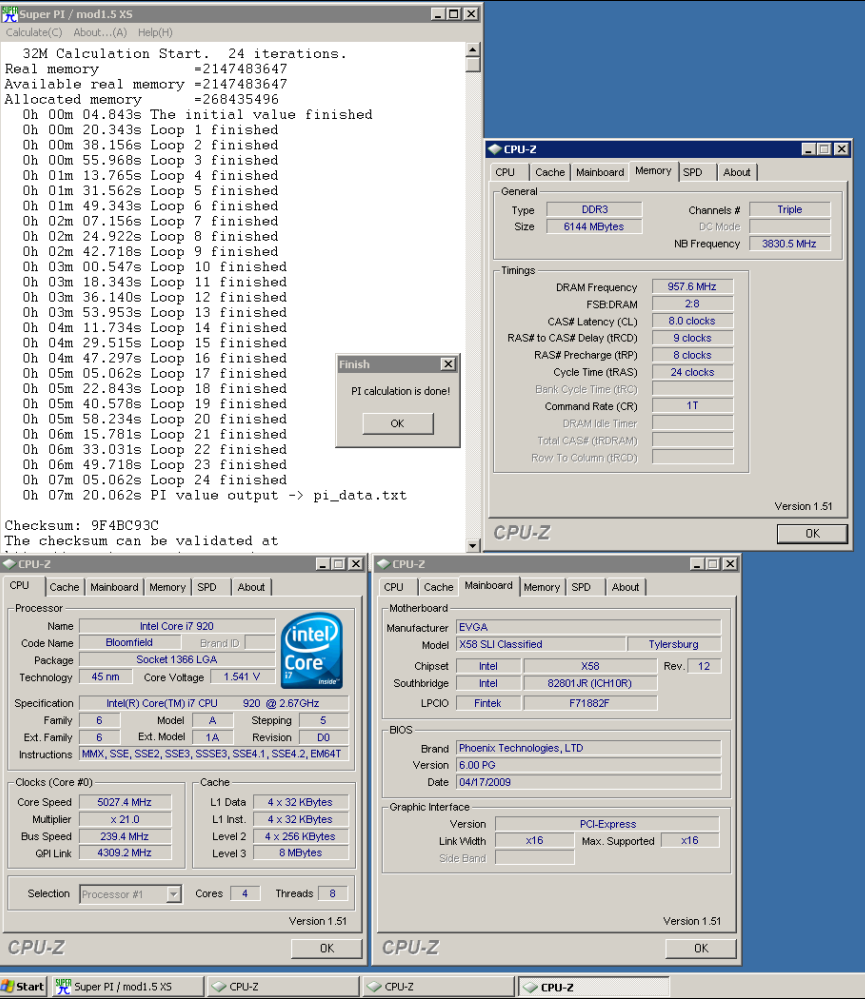Viewport: 865px width, 999px height.
Task: Click OK in the CPU-Z Mainboard window
Action: tap(701, 949)
